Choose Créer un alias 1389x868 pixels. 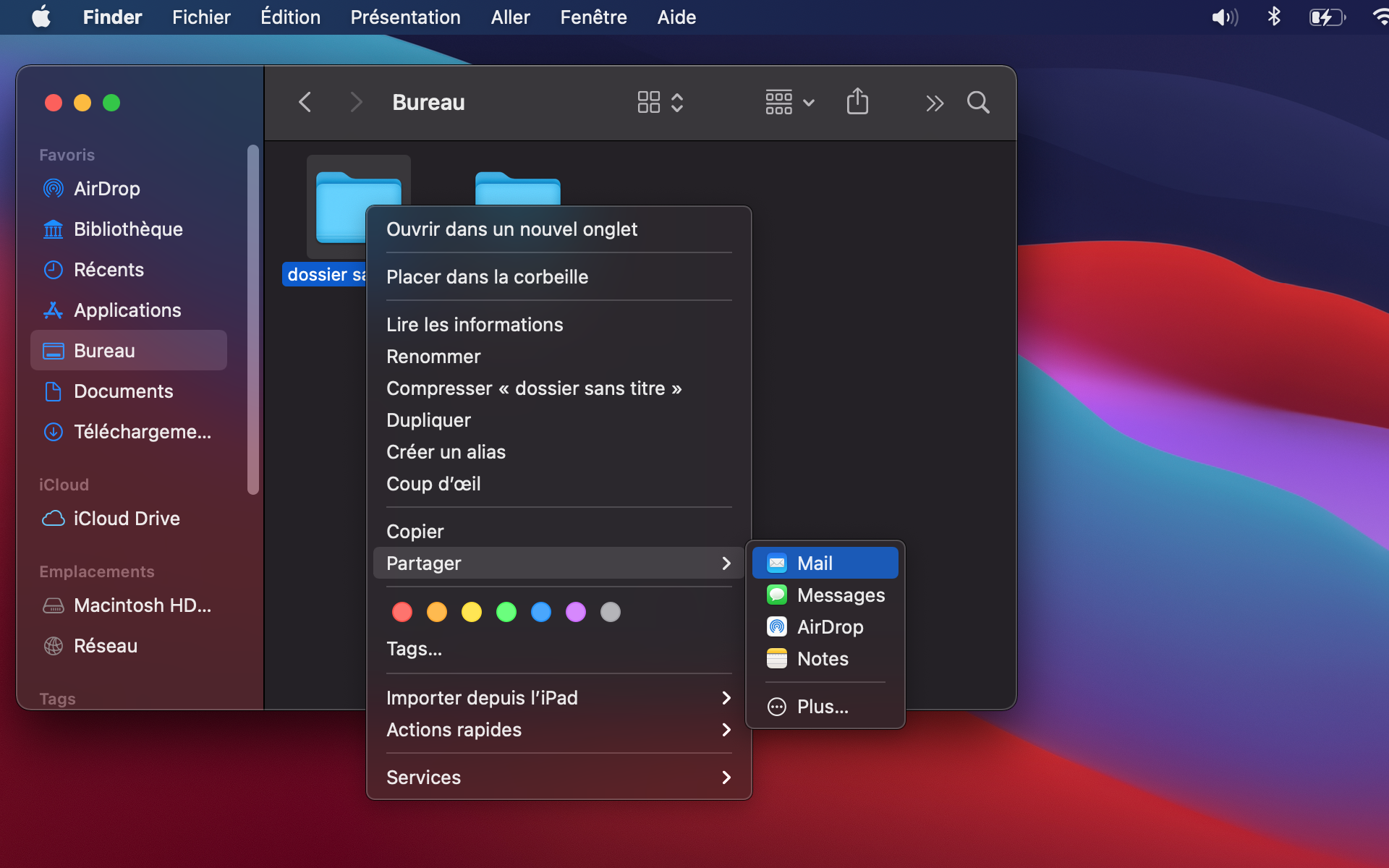click(559, 452)
